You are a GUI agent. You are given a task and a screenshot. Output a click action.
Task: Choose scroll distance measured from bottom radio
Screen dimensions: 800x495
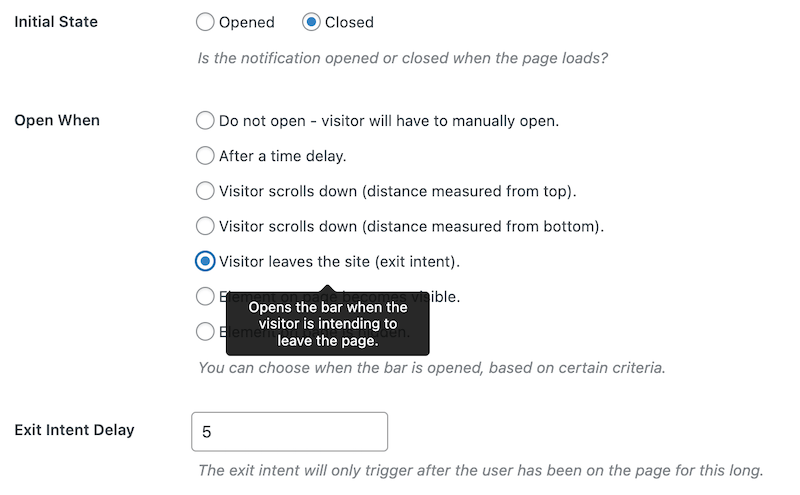coord(205,226)
